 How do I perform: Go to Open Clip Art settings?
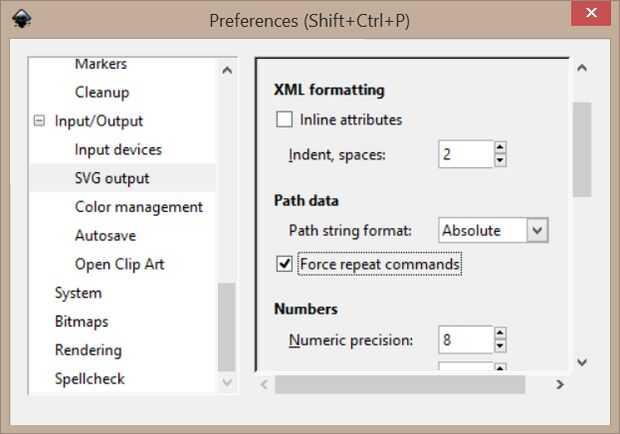click(119, 265)
